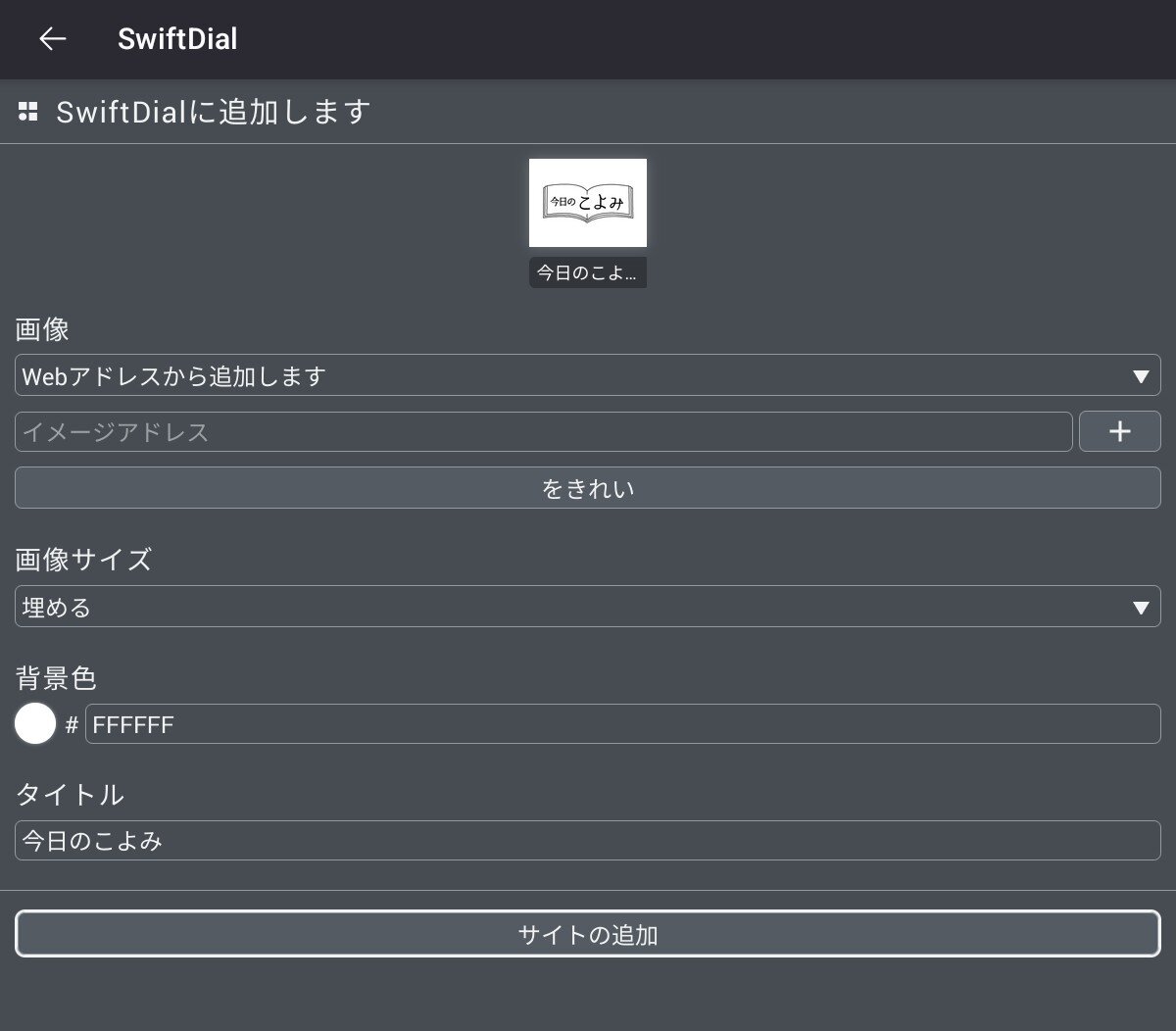The height and width of the screenshot is (1031, 1176).
Task: Click the # symbol before the hex field
Action: point(72,725)
